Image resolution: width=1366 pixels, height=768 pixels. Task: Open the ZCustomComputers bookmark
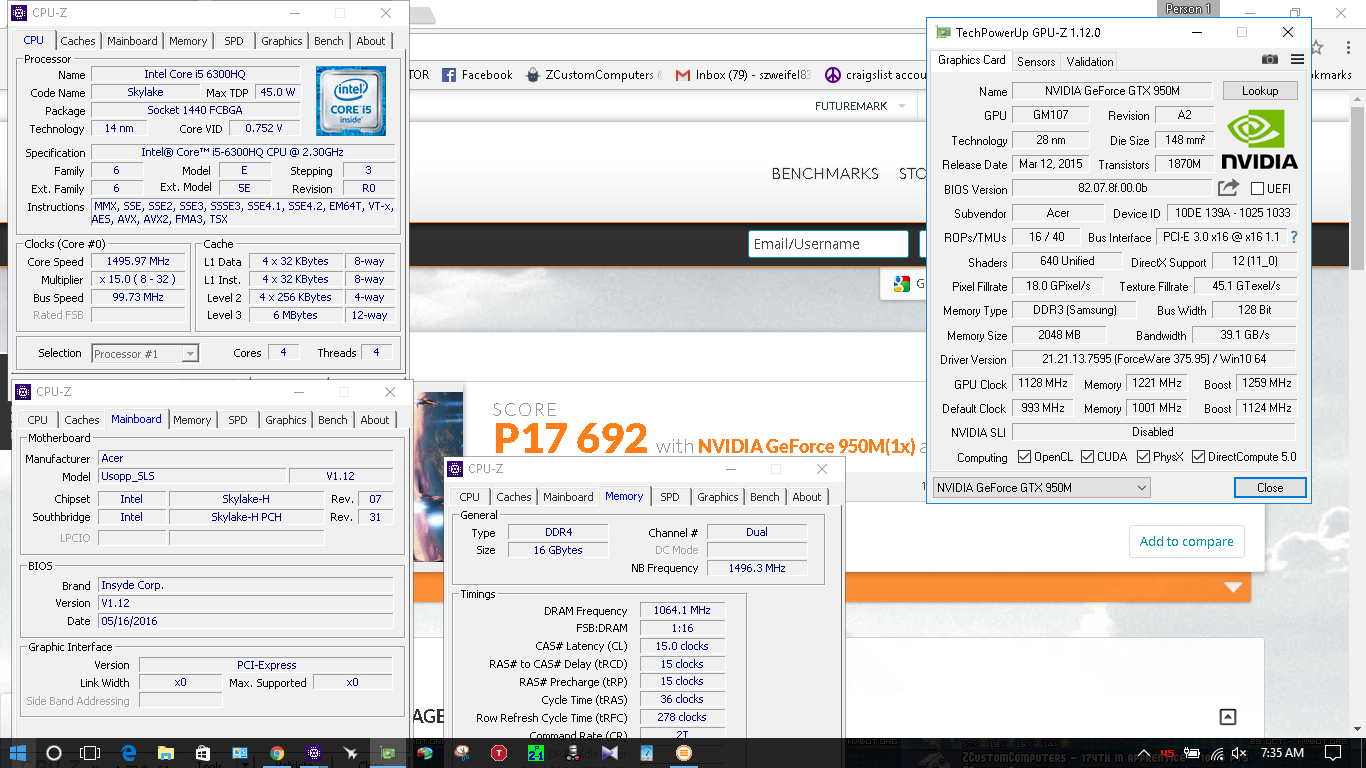593,75
